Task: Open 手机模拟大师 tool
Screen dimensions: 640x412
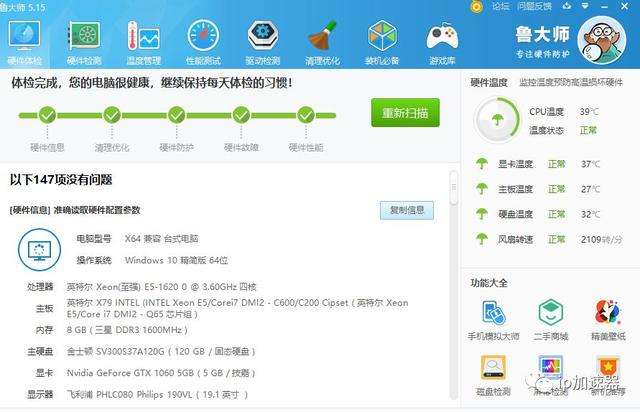Action: (493, 320)
